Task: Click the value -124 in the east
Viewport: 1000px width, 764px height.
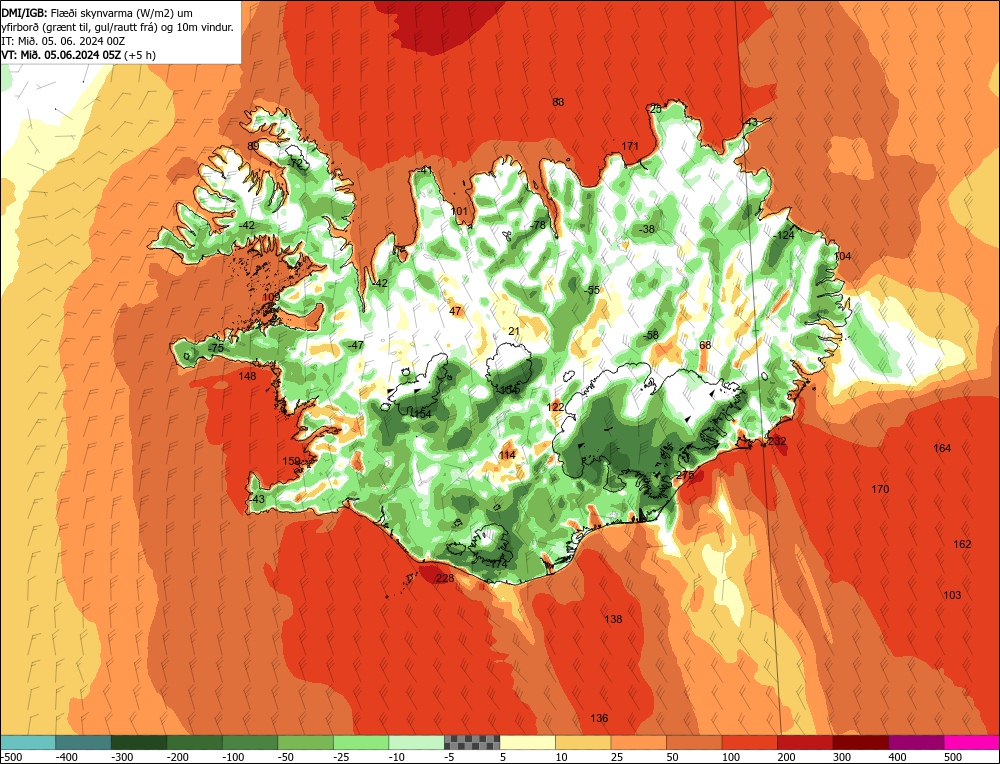Action: click(x=784, y=235)
